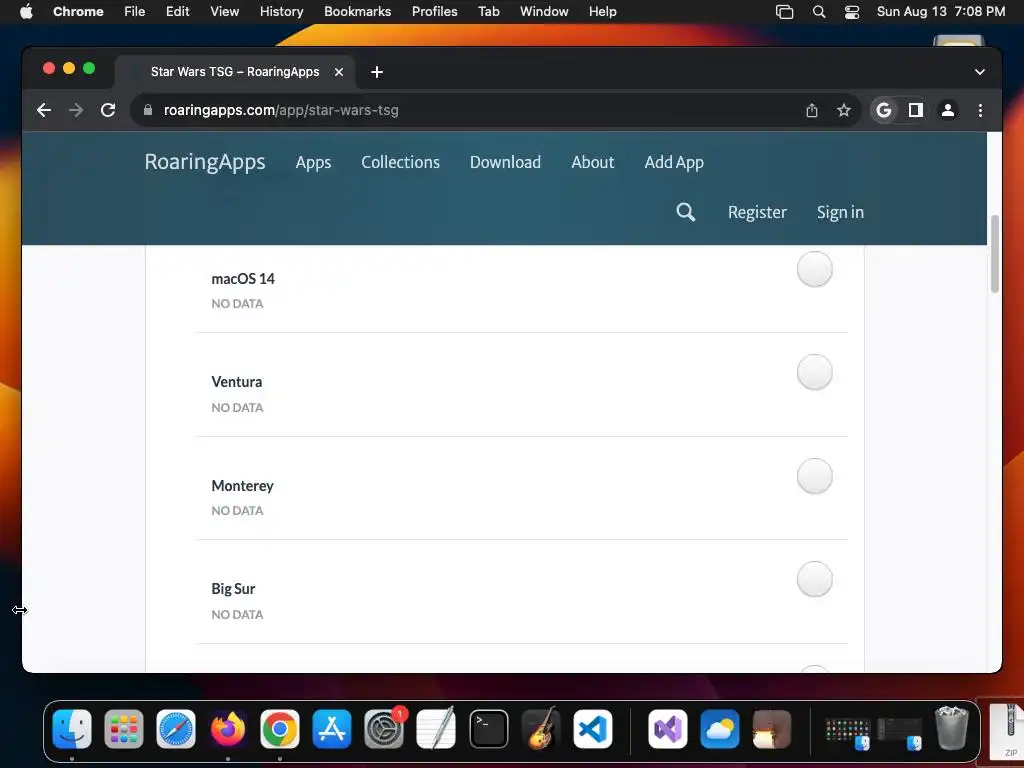Viewport: 1024px width, 768px height.
Task: Click the Star Wars TSG tab
Action: point(235,72)
